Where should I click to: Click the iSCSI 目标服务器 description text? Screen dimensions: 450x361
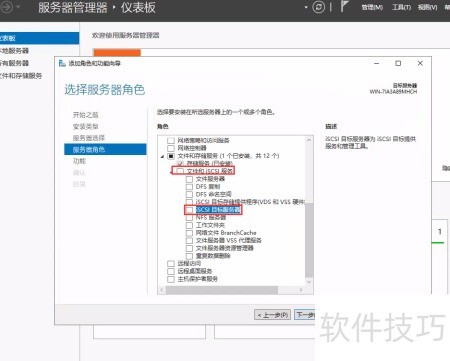371,142
